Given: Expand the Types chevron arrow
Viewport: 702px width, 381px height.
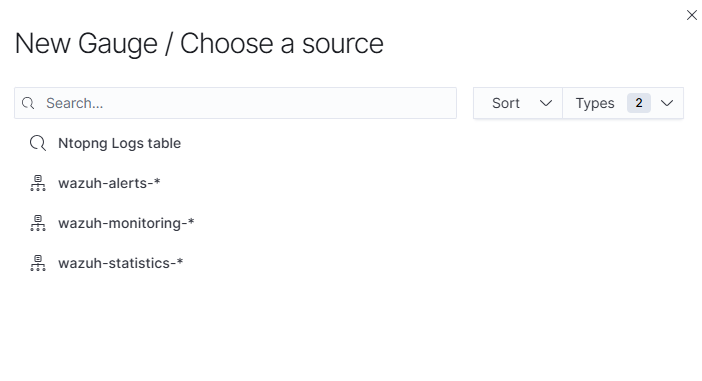Looking at the screenshot, I should click(x=667, y=103).
